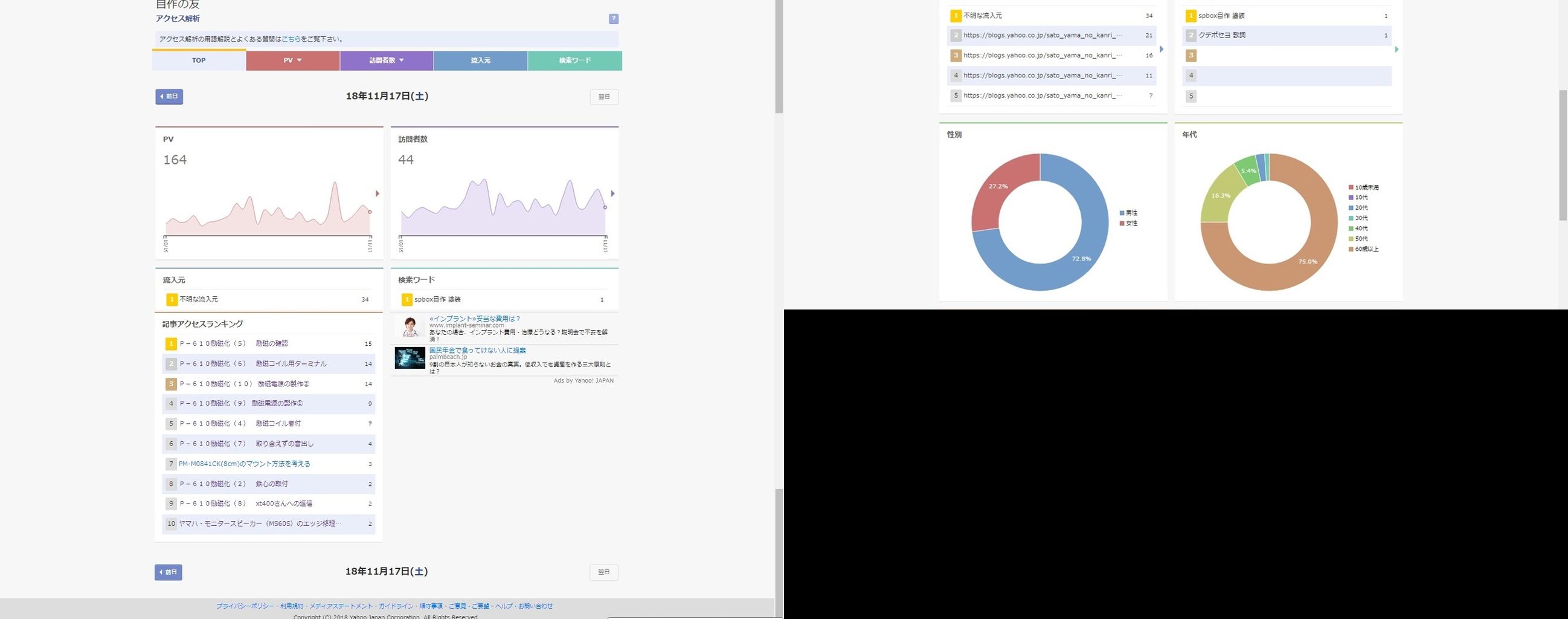
Task: Select ranking row Ｐ－６１０励磁化（４） 励磁コイル巻付
Action: point(268,423)
